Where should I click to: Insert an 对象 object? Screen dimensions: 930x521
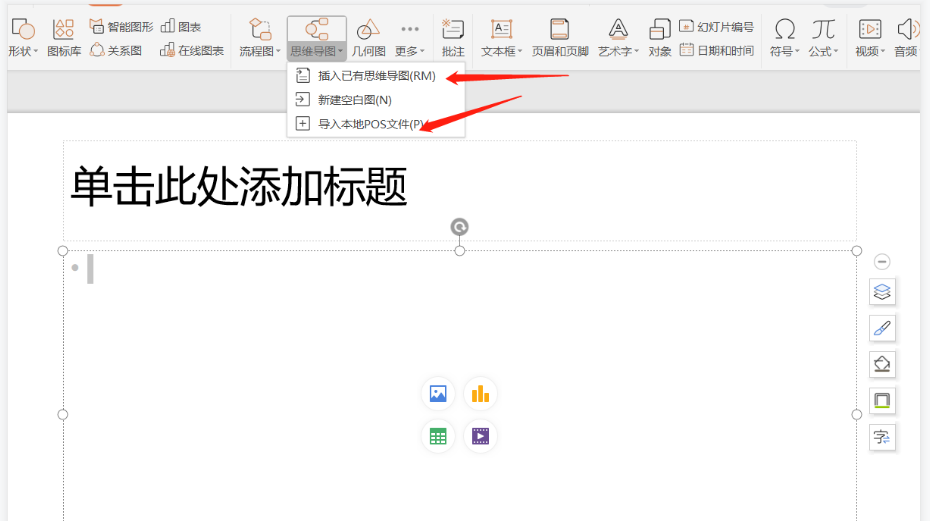pos(660,37)
